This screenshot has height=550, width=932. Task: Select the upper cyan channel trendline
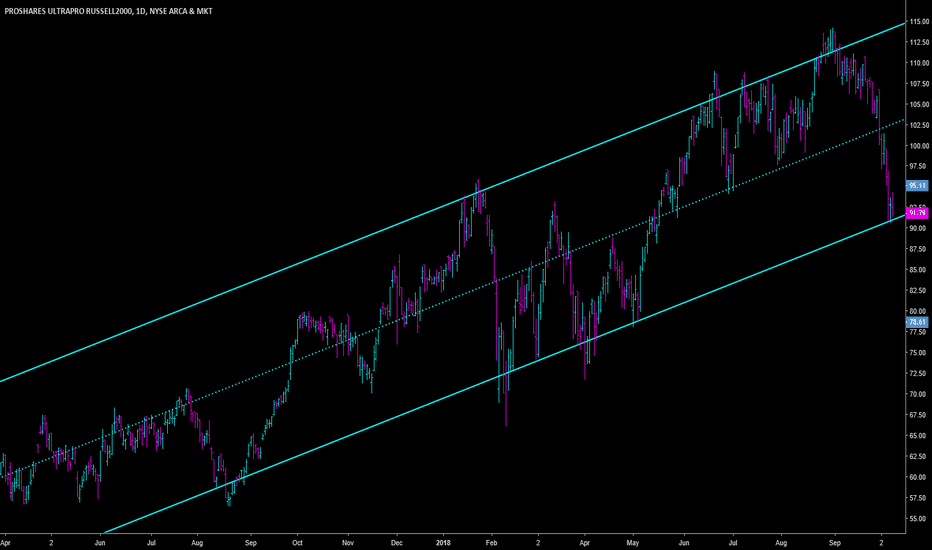[x=452, y=203]
